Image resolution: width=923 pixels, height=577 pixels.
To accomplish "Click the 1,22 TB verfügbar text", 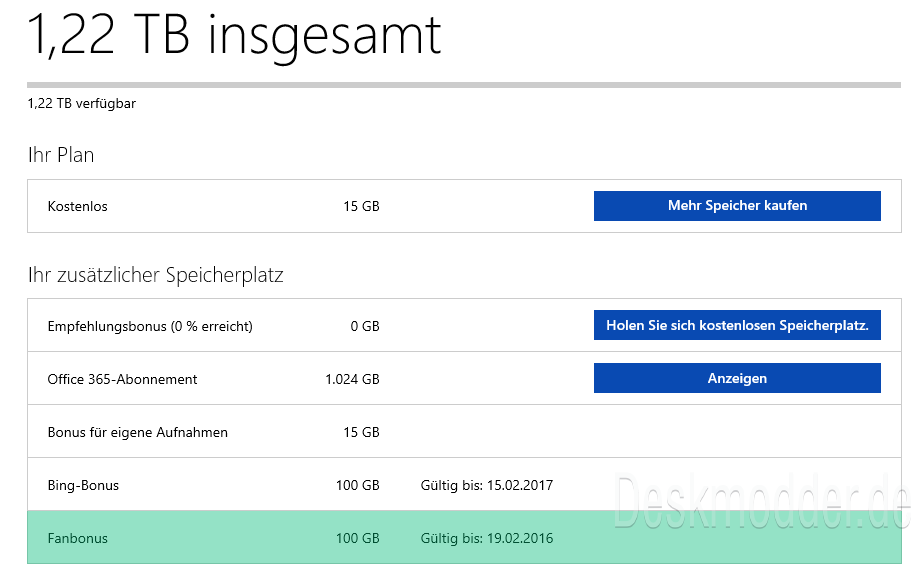I will pyautogui.click(x=81, y=104).
